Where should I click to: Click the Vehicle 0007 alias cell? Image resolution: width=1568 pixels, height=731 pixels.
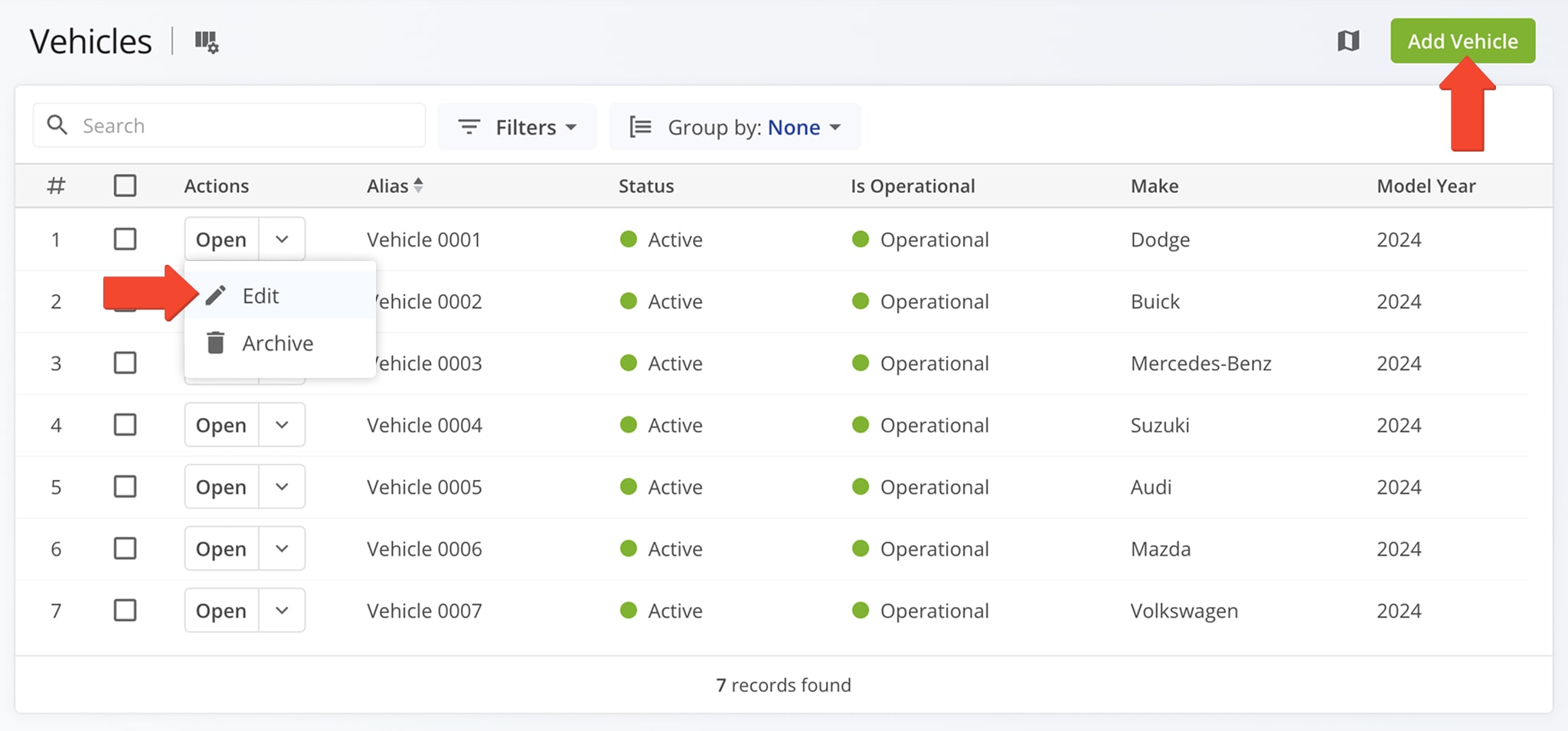pos(424,611)
